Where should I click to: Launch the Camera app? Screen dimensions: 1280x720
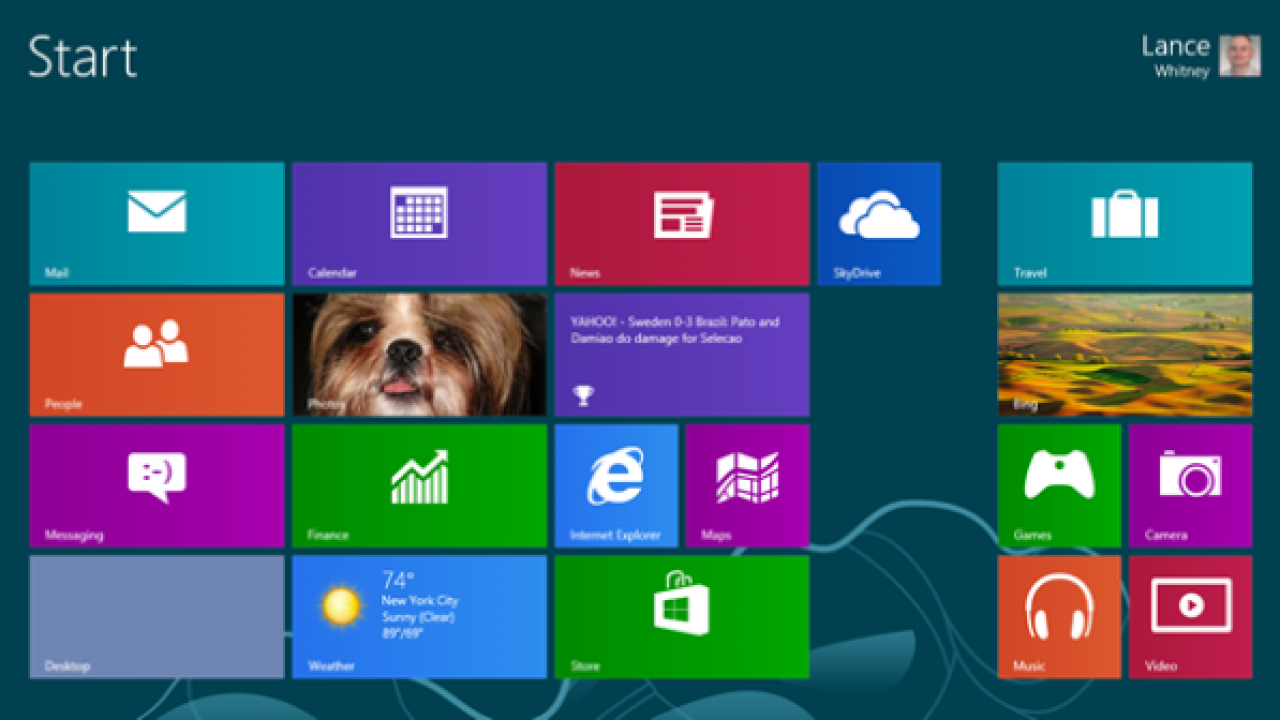point(1190,485)
